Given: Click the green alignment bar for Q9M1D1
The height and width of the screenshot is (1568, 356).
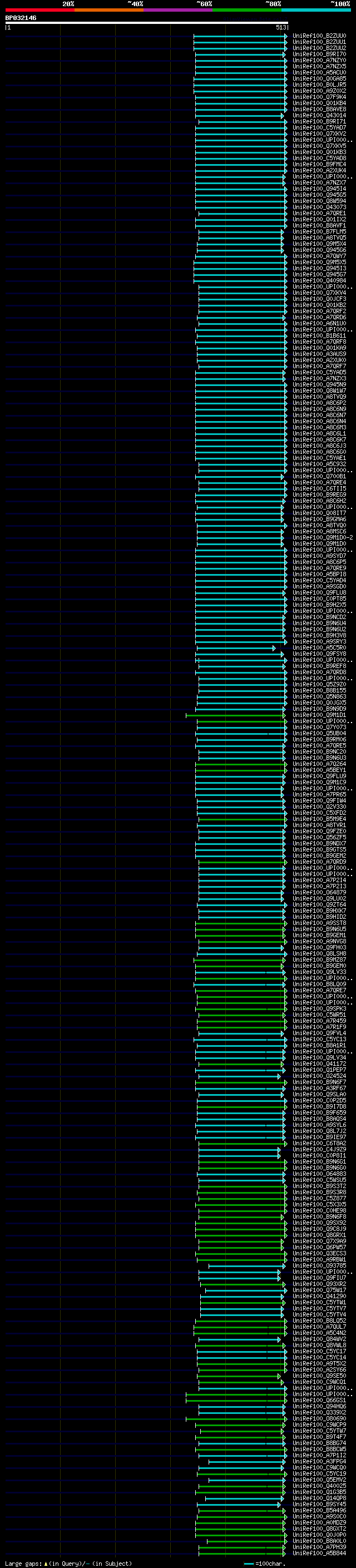Looking at the screenshot, I should (235, 715).
